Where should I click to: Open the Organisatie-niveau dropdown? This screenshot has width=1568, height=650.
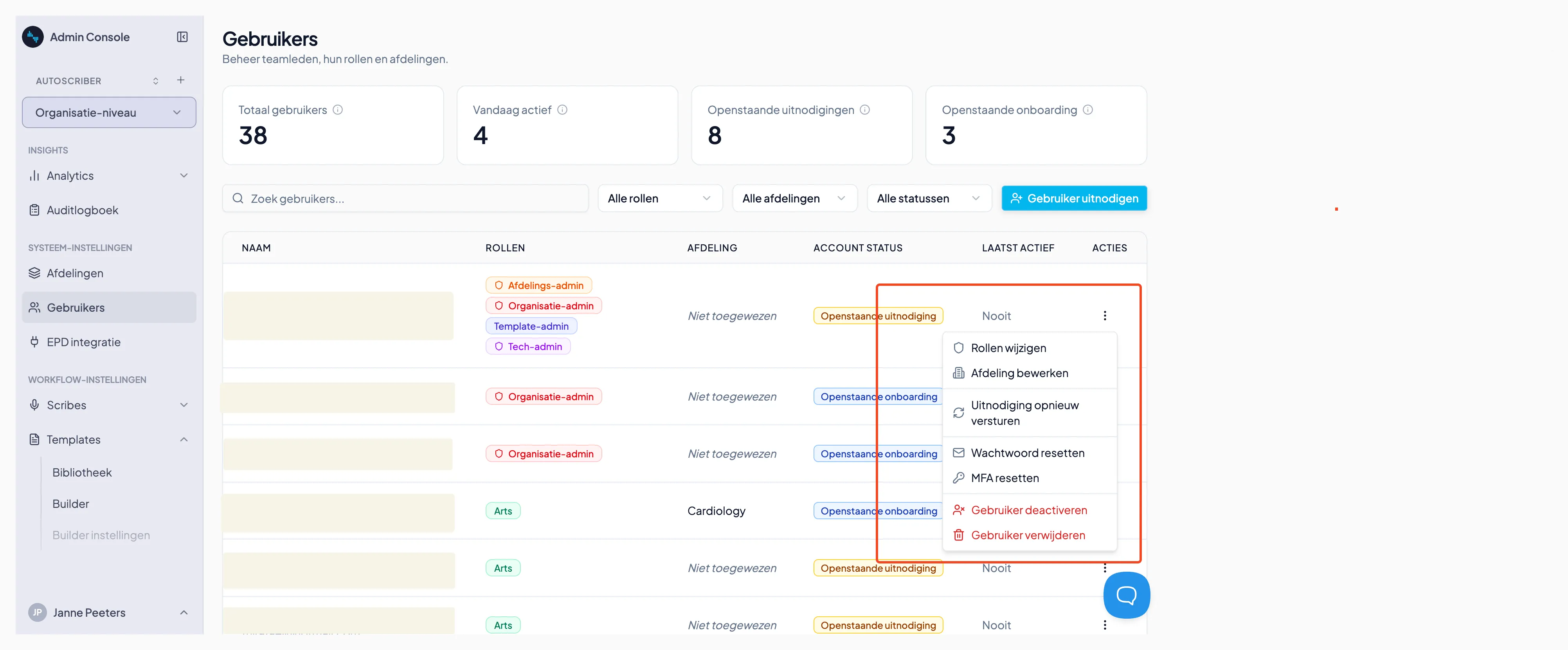click(109, 113)
